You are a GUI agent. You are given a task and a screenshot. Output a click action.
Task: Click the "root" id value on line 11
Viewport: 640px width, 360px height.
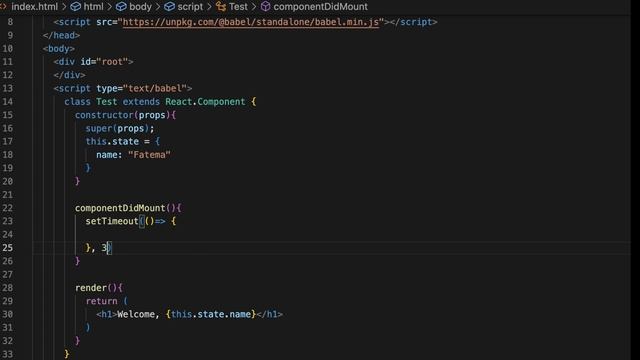tap(112, 62)
